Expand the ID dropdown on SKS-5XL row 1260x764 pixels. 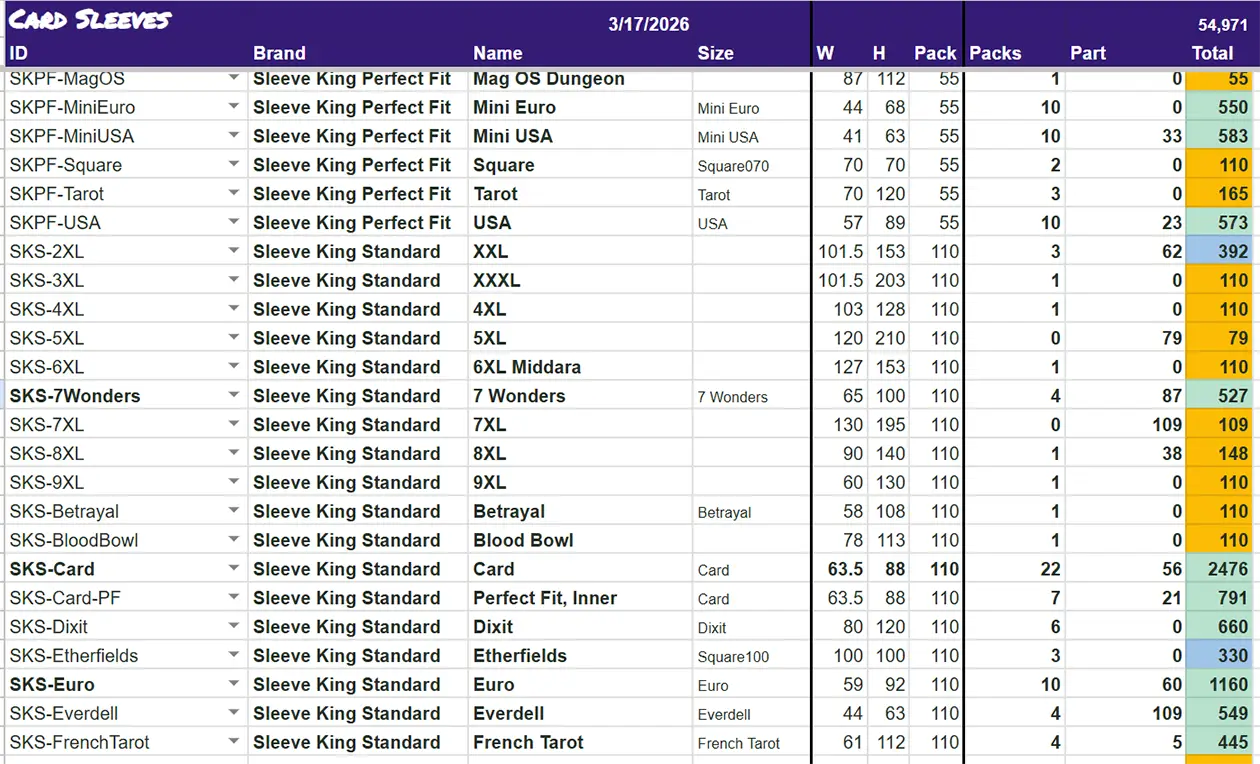(234, 338)
